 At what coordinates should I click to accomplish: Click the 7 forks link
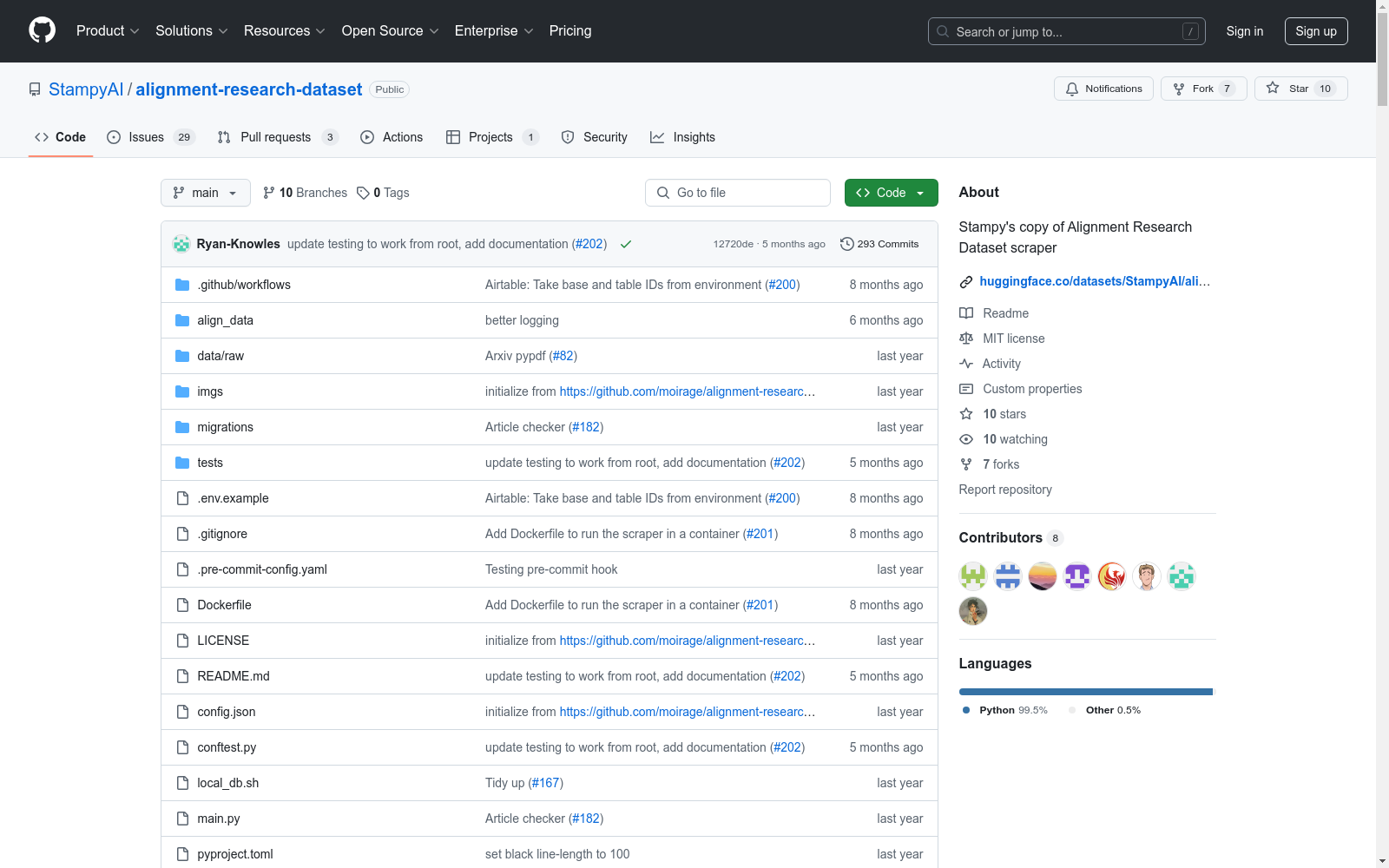(1001, 464)
